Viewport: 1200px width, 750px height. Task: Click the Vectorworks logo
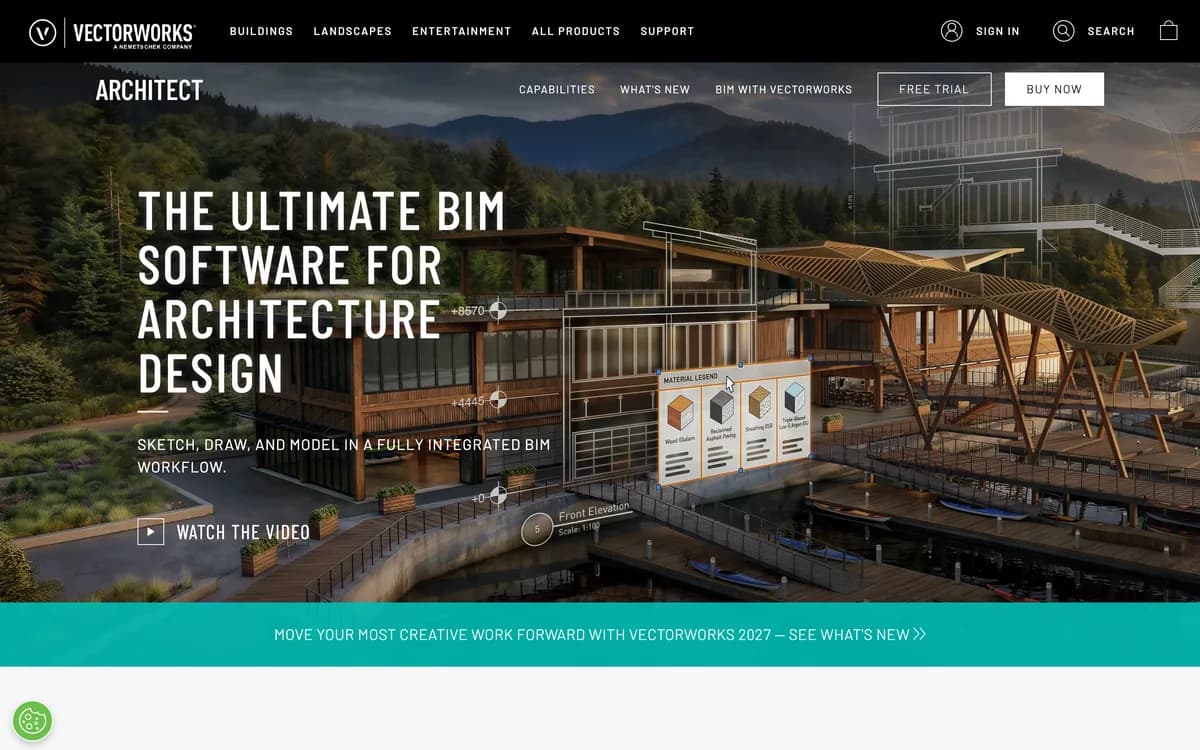coord(112,32)
